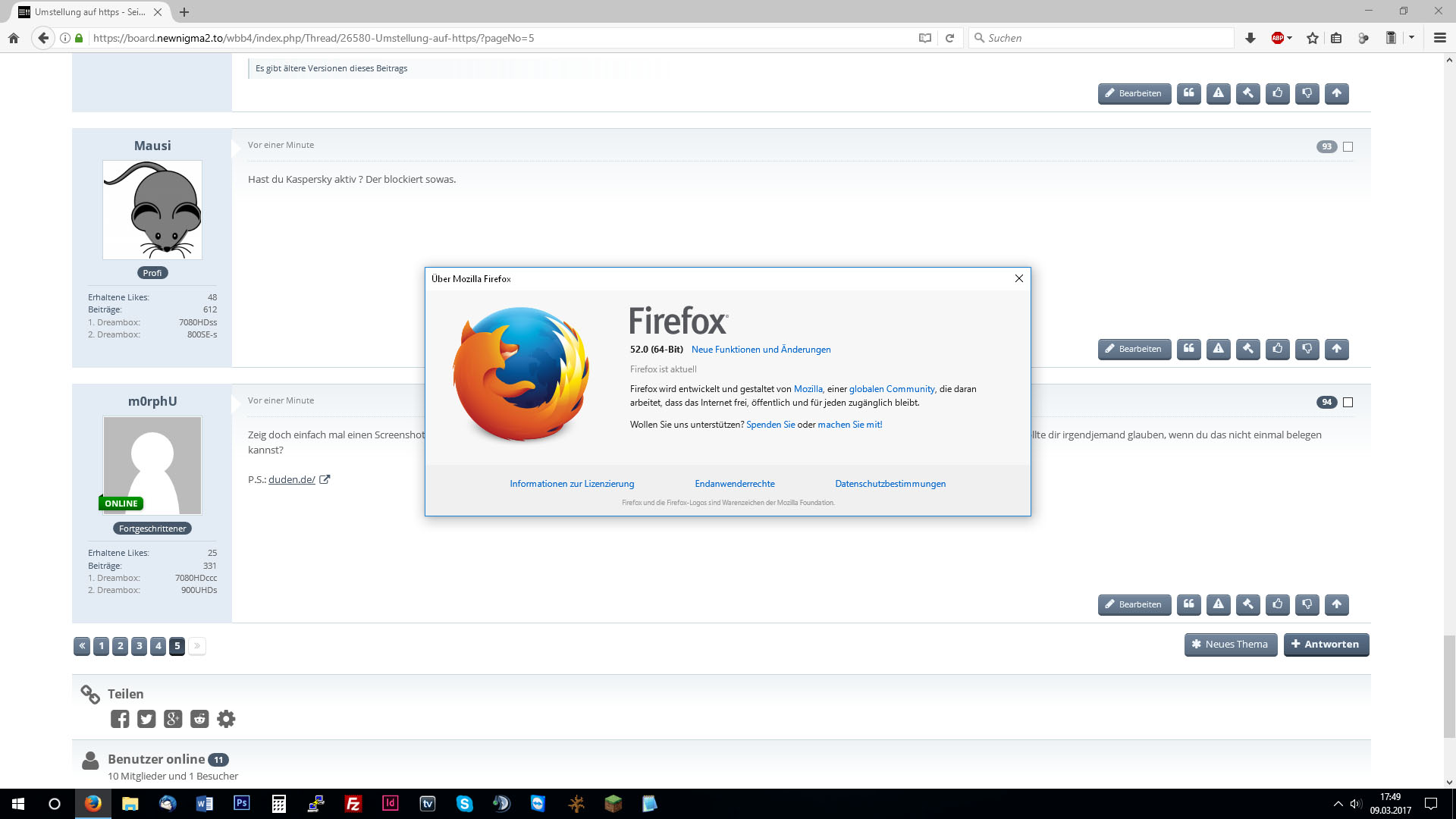The width and height of the screenshot is (1456, 819).
Task: Tick the checkbox for post 93
Action: coord(1348,147)
